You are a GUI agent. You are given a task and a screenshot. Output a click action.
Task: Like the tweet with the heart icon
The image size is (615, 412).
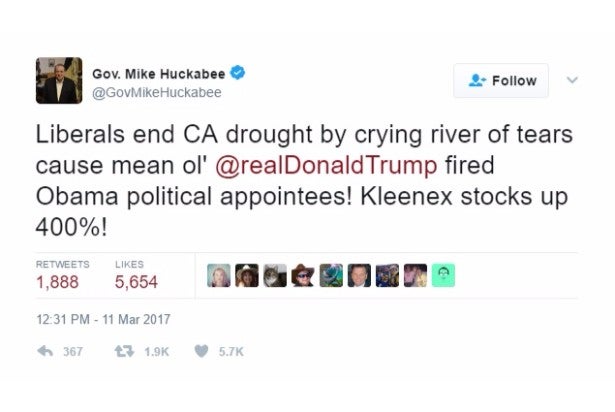[201, 351]
